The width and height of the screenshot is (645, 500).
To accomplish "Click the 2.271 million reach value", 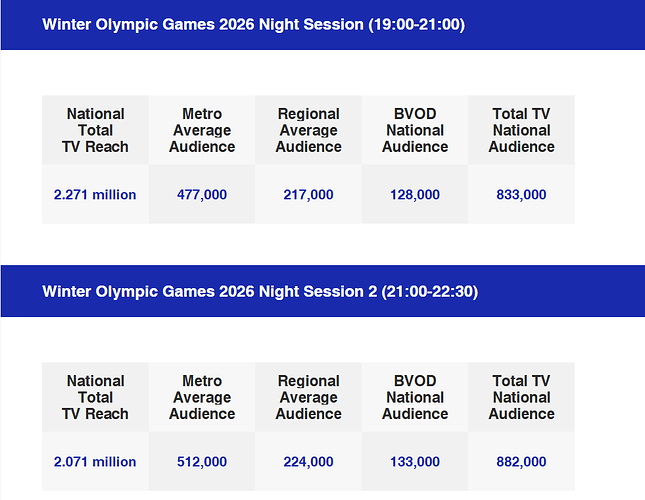I will click(95, 194).
